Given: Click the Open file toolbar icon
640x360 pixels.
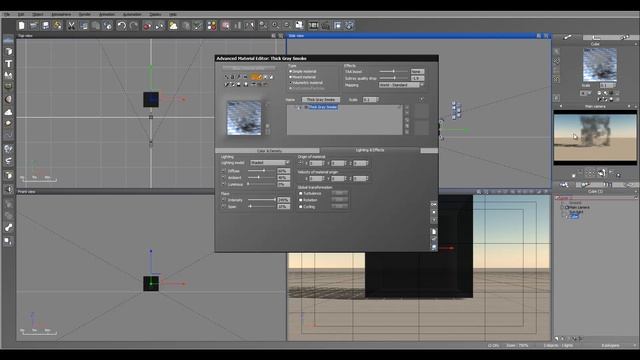Looking at the screenshot, I should pyautogui.click(x=33, y=25).
